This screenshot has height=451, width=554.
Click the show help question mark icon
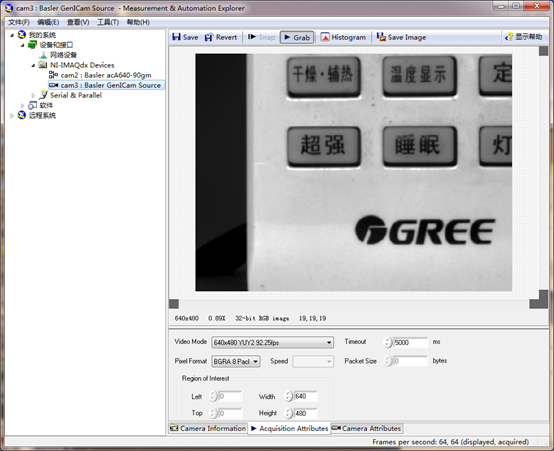[x=509, y=37]
